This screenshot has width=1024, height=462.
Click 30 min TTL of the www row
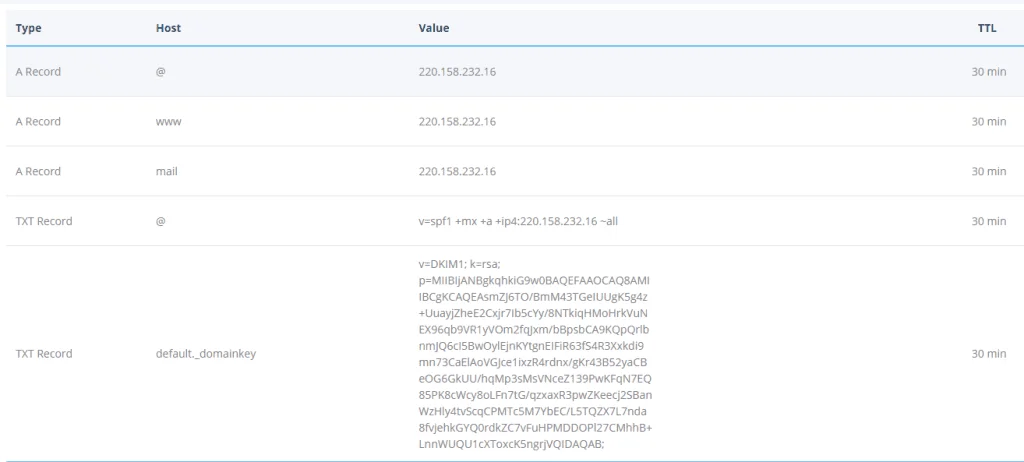[x=989, y=122]
